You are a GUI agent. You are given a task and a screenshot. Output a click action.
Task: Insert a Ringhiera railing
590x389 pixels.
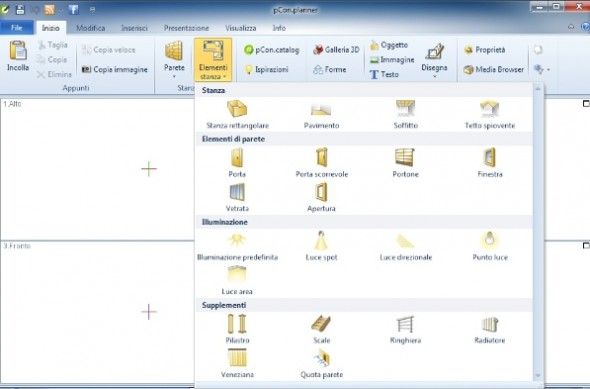coord(406,329)
